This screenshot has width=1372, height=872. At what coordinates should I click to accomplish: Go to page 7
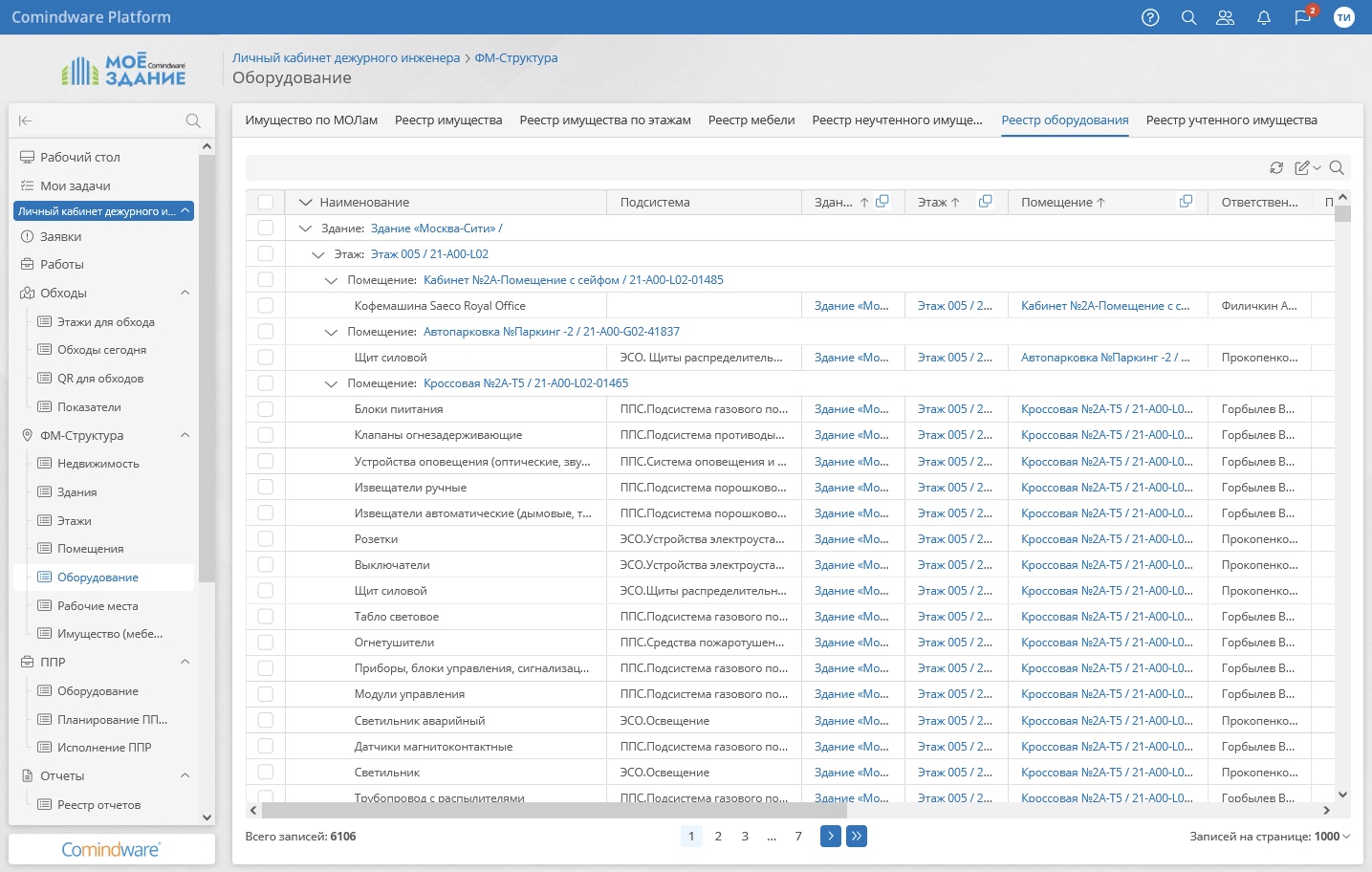pos(798,837)
